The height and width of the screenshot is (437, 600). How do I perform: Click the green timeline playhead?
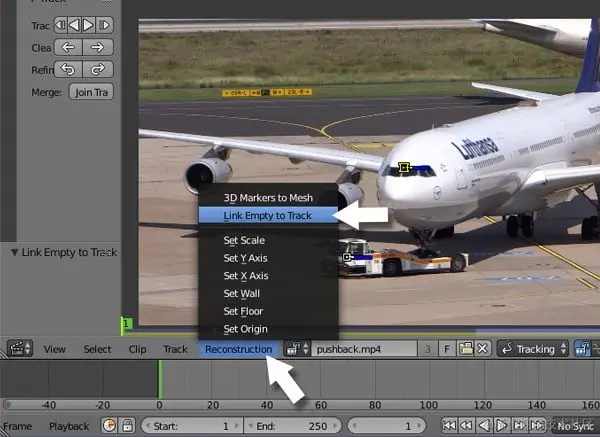[160, 380]
